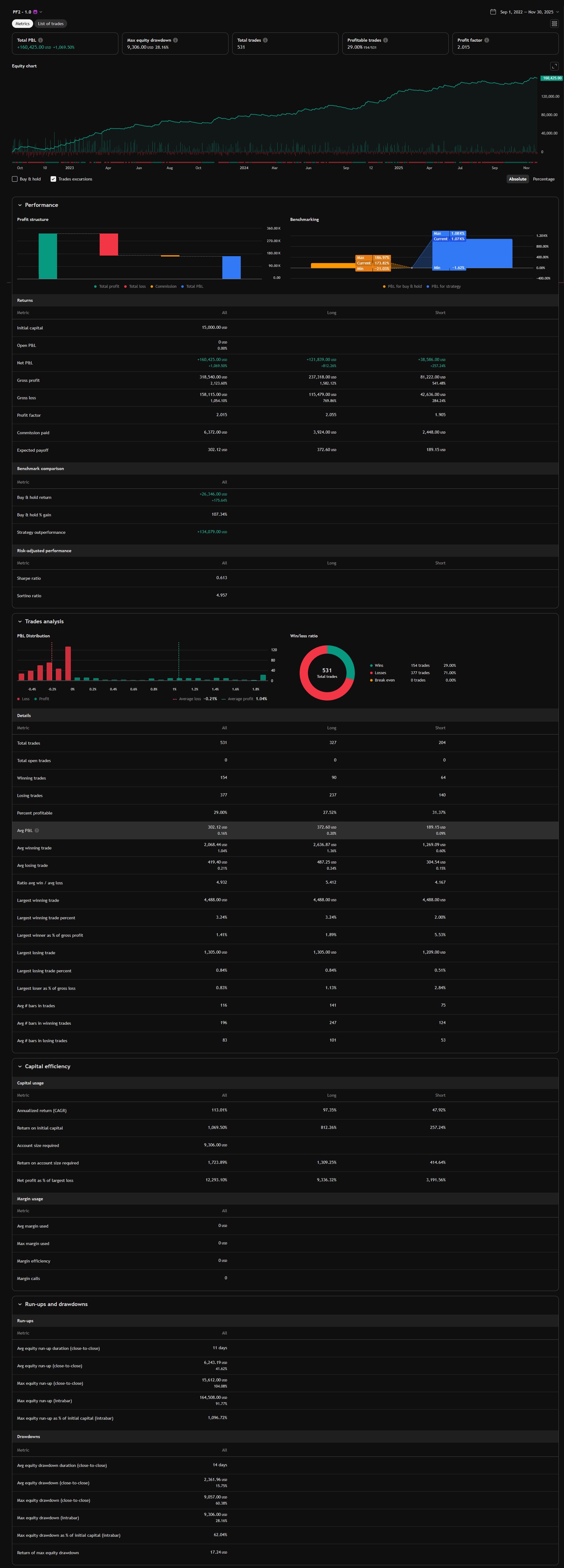This screenshot has width=564, height=1568.
Task: Open the report layout settings icon
Action: point(554,24)
